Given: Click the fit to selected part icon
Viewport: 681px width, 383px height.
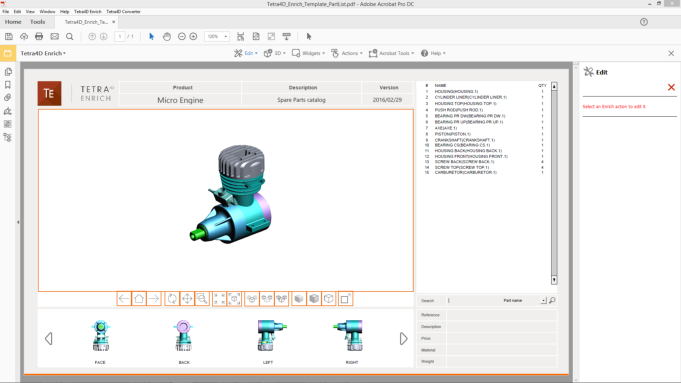Looking at the screenshot, I should 235,299.
